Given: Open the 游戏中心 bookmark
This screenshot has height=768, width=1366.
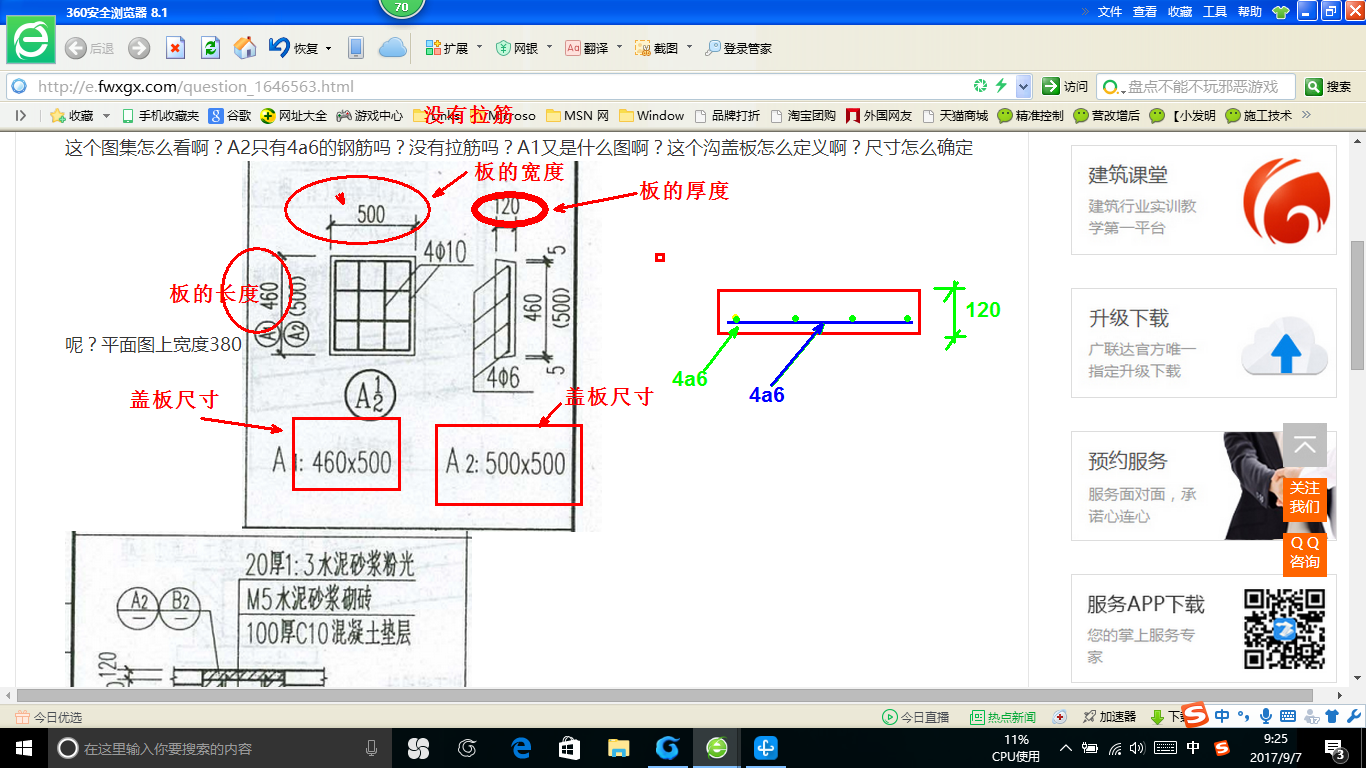Looking at the screenshot, I should [370, 116].
